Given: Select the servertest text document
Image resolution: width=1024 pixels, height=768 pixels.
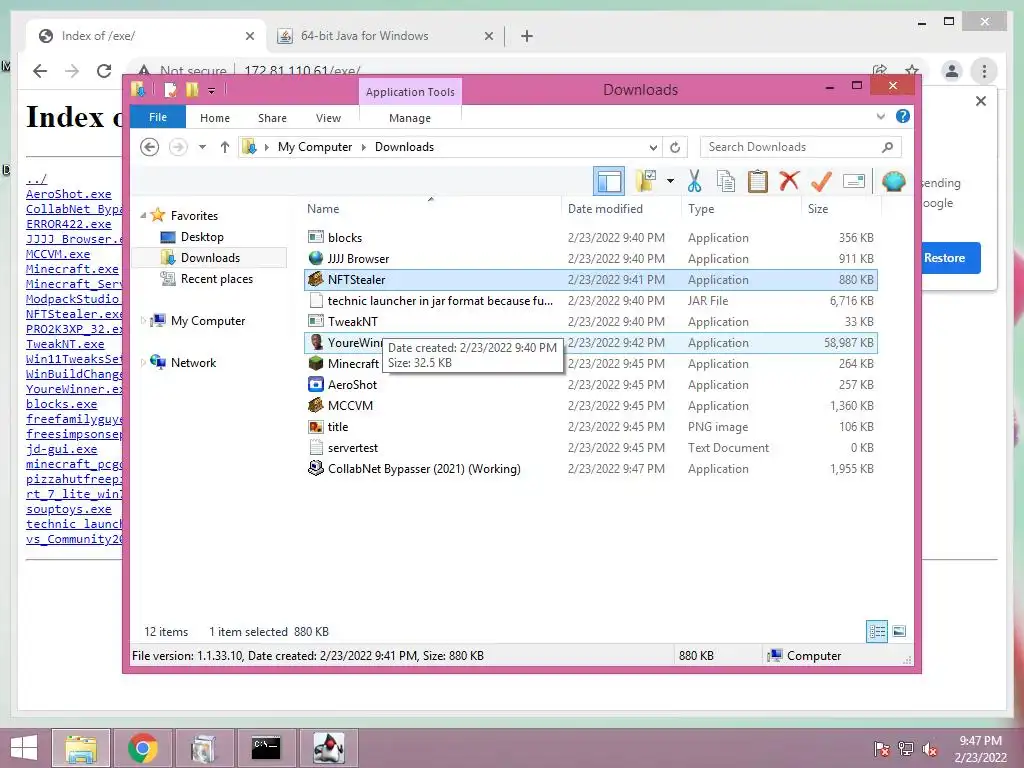Looking at the screenshot, I should [x=590, y=447].
